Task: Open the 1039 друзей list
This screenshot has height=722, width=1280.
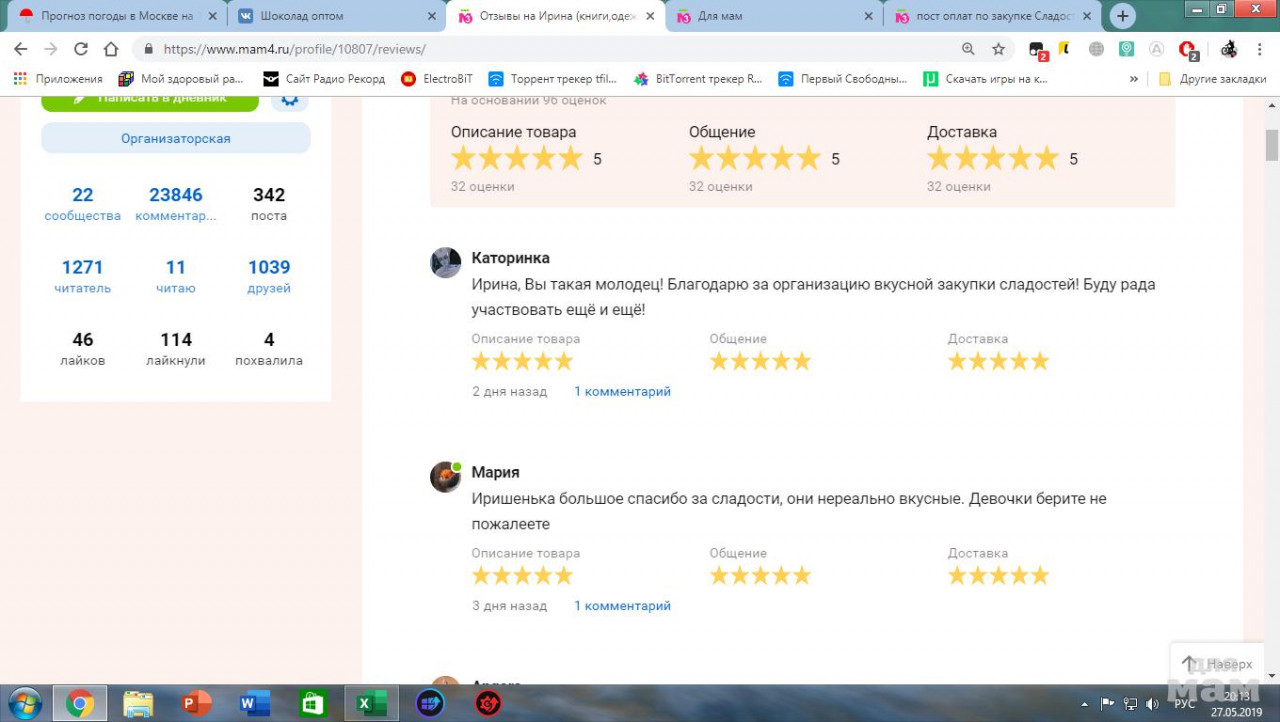Action: (269, 277)
